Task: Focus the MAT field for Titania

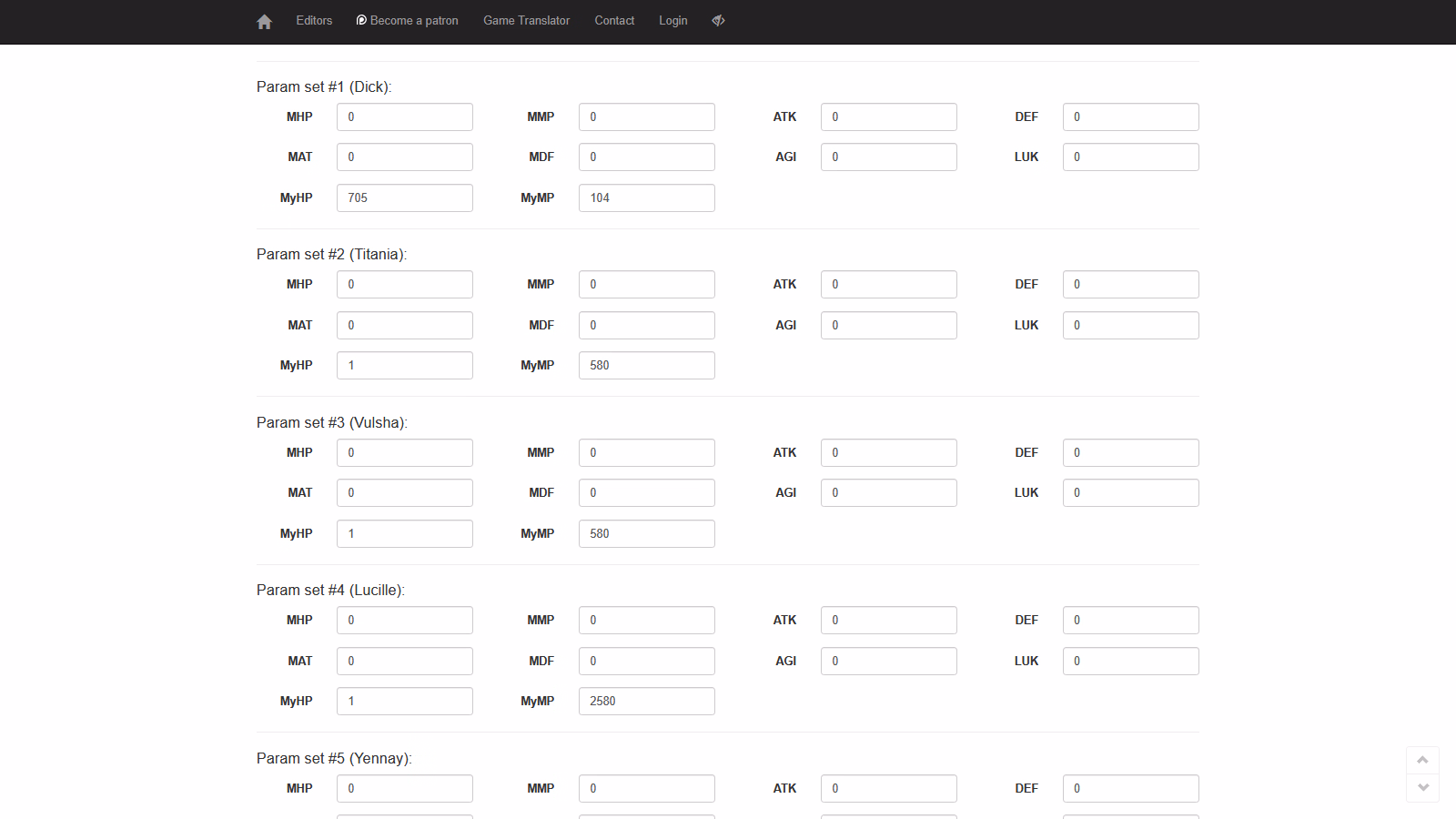Action: [405, 325]
